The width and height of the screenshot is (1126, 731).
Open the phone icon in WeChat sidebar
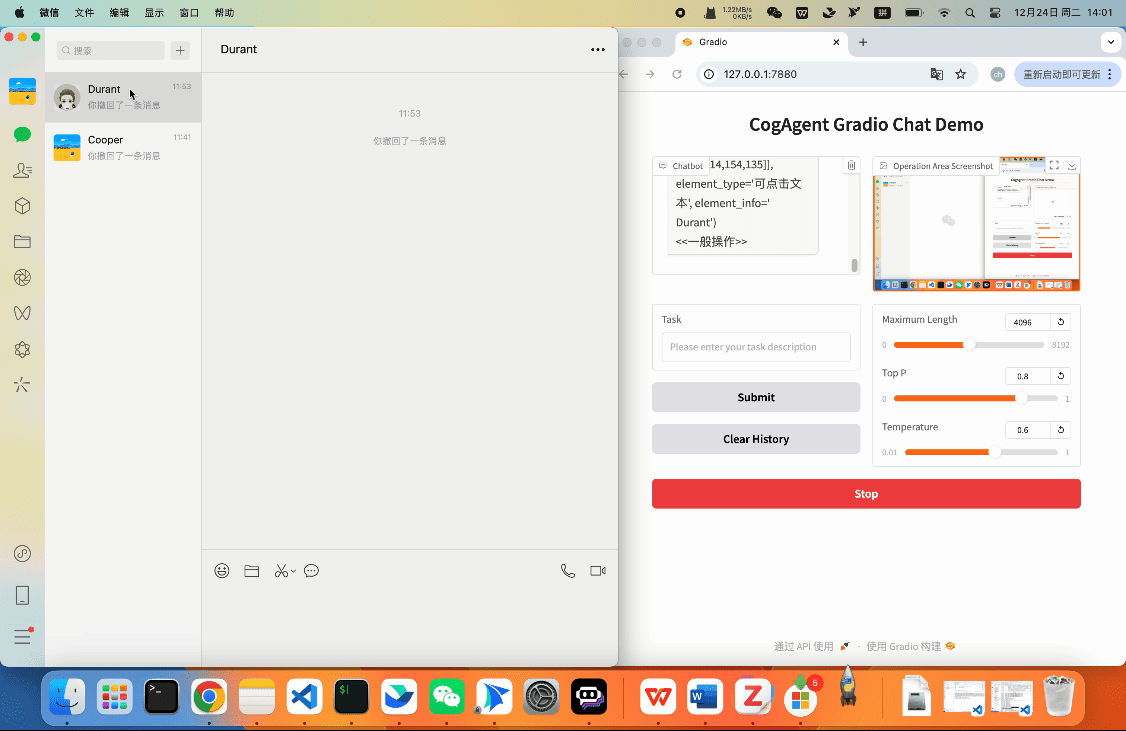point(22,595)
